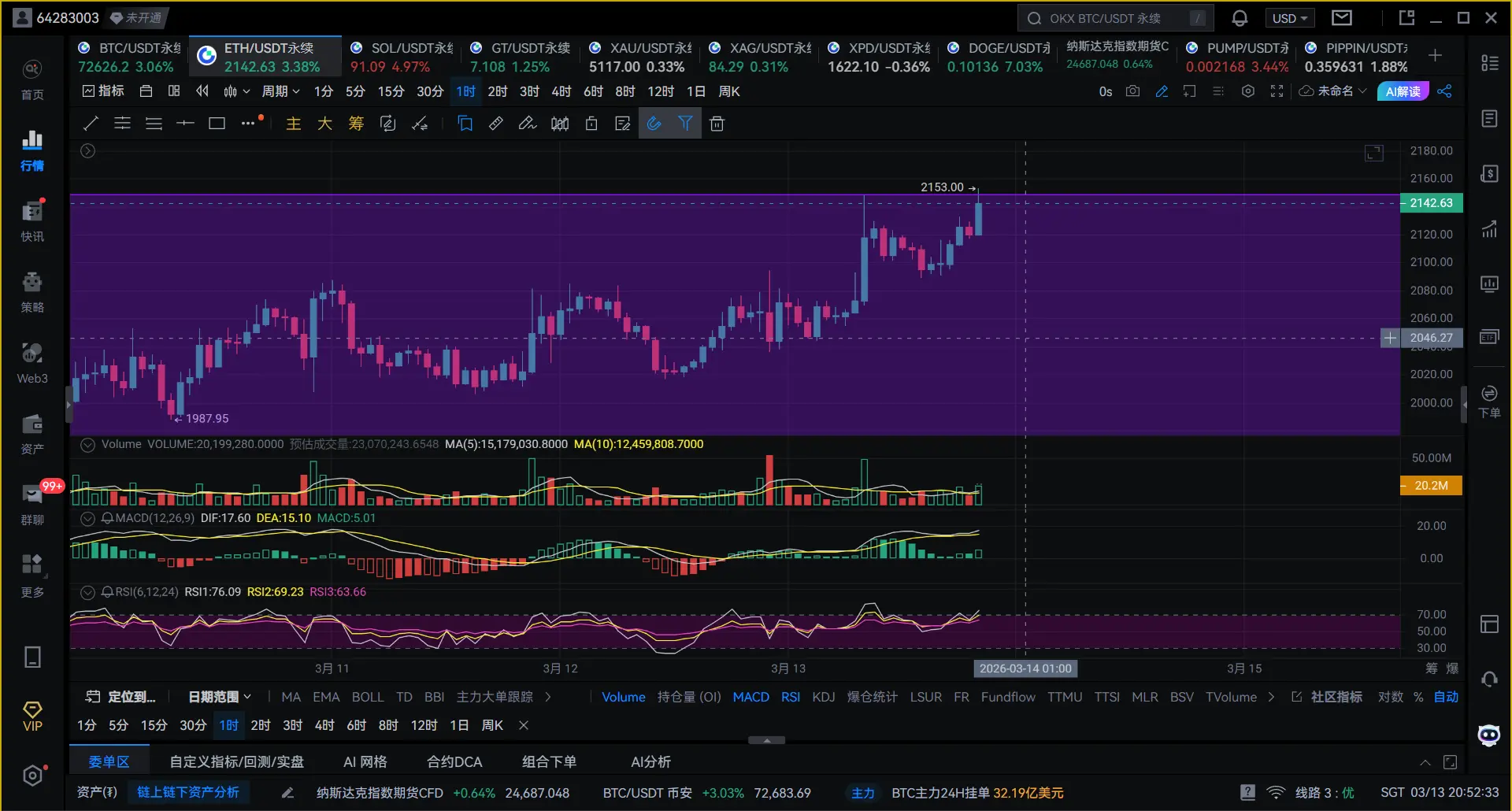The image size is (1512, 811).
Task: Focus the OKX BTC/USDT search field
Action: tap(1115, 18)
